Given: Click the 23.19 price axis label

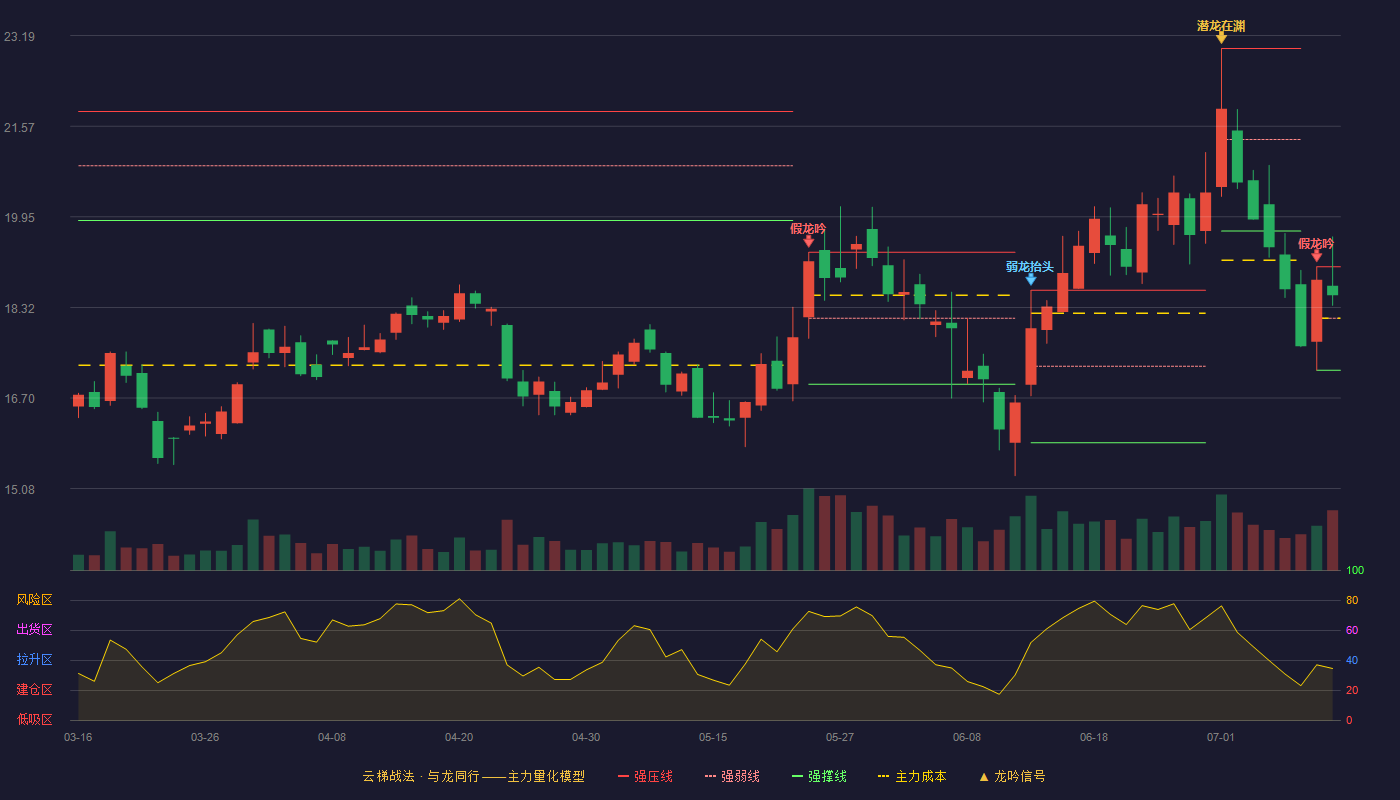Looking at the screenshot, I should 19,37.
